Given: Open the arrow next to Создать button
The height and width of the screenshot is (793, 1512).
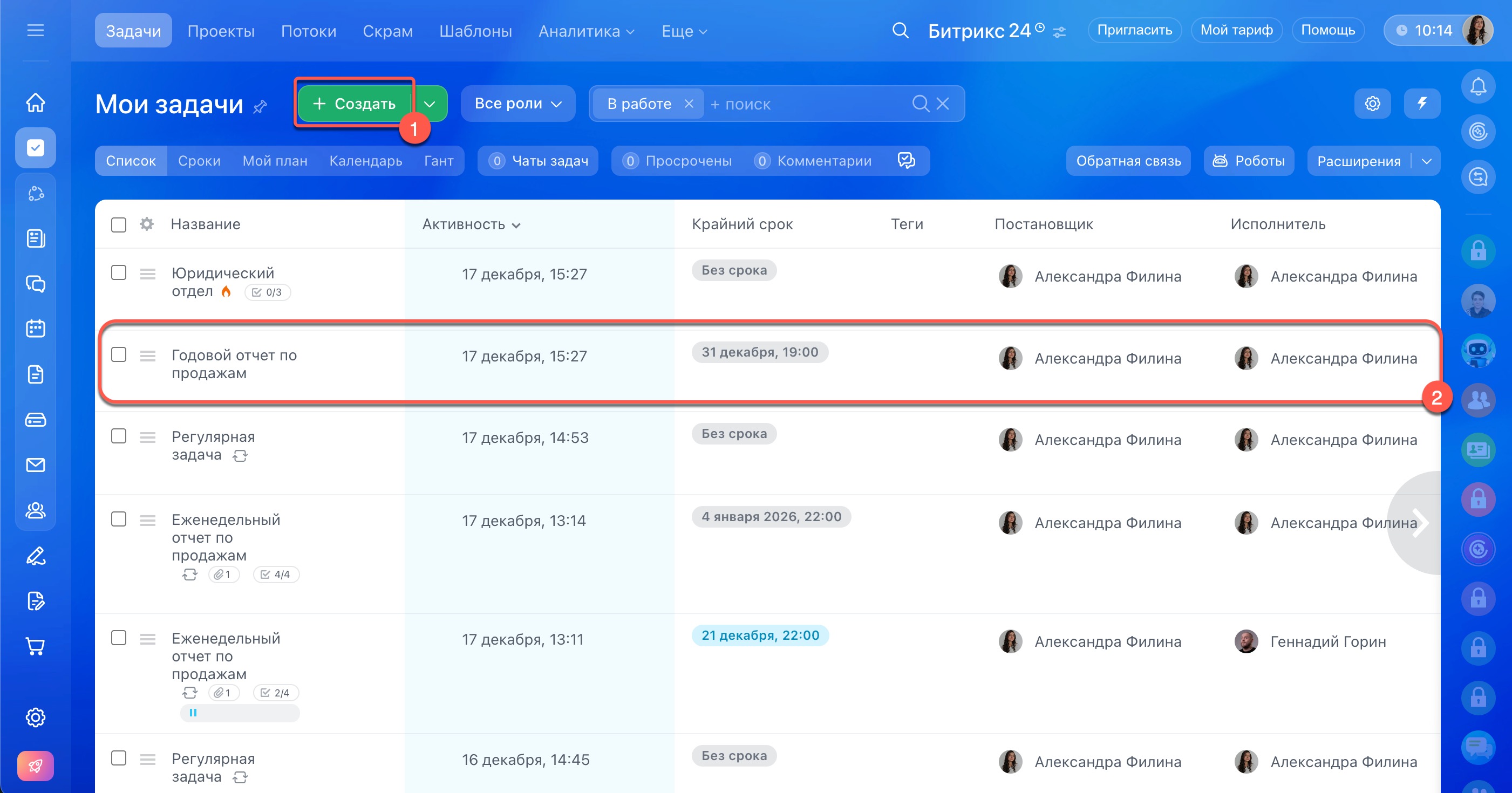Looking at the screenshot, I should click(x=430, y=104).
